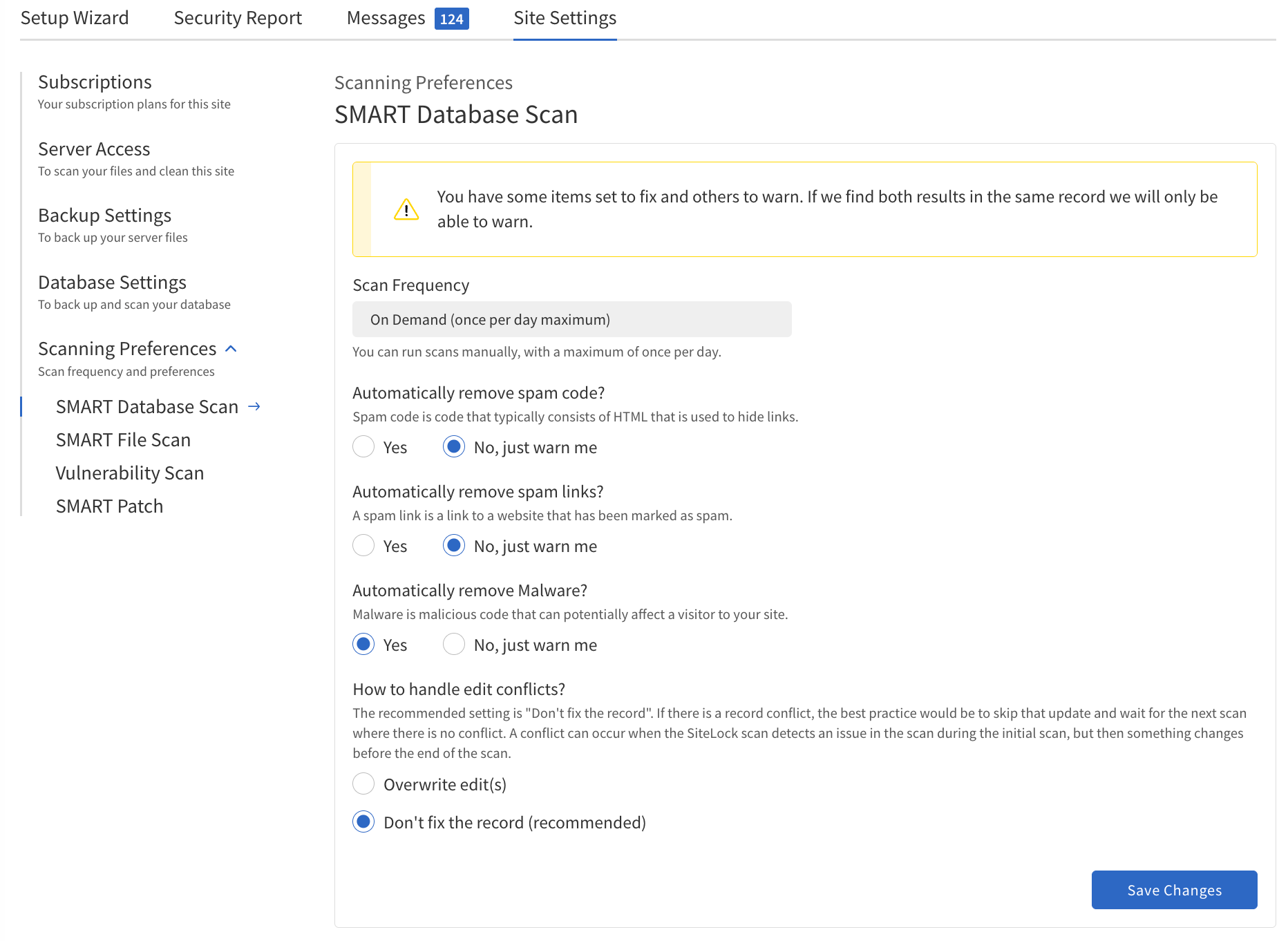Open Server Access settings

tap(94, 149)
